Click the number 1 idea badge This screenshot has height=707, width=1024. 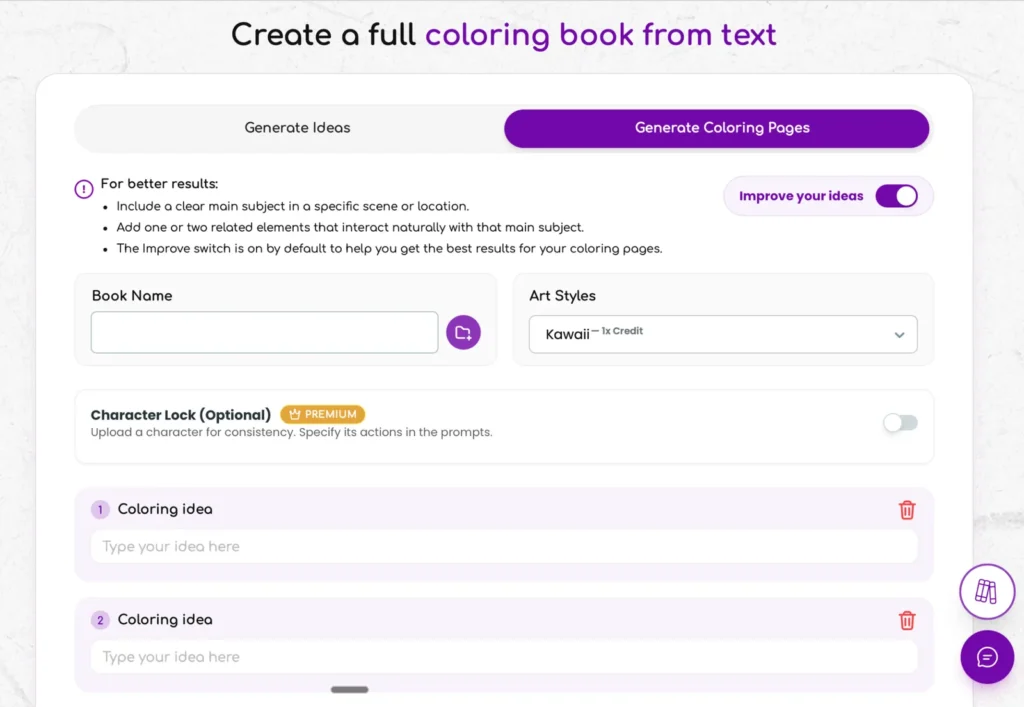pos(100,510)
